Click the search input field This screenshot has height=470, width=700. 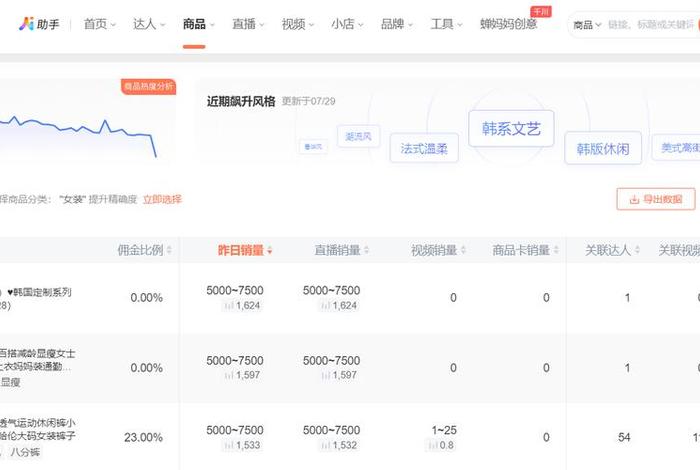(x=651, y=25)
